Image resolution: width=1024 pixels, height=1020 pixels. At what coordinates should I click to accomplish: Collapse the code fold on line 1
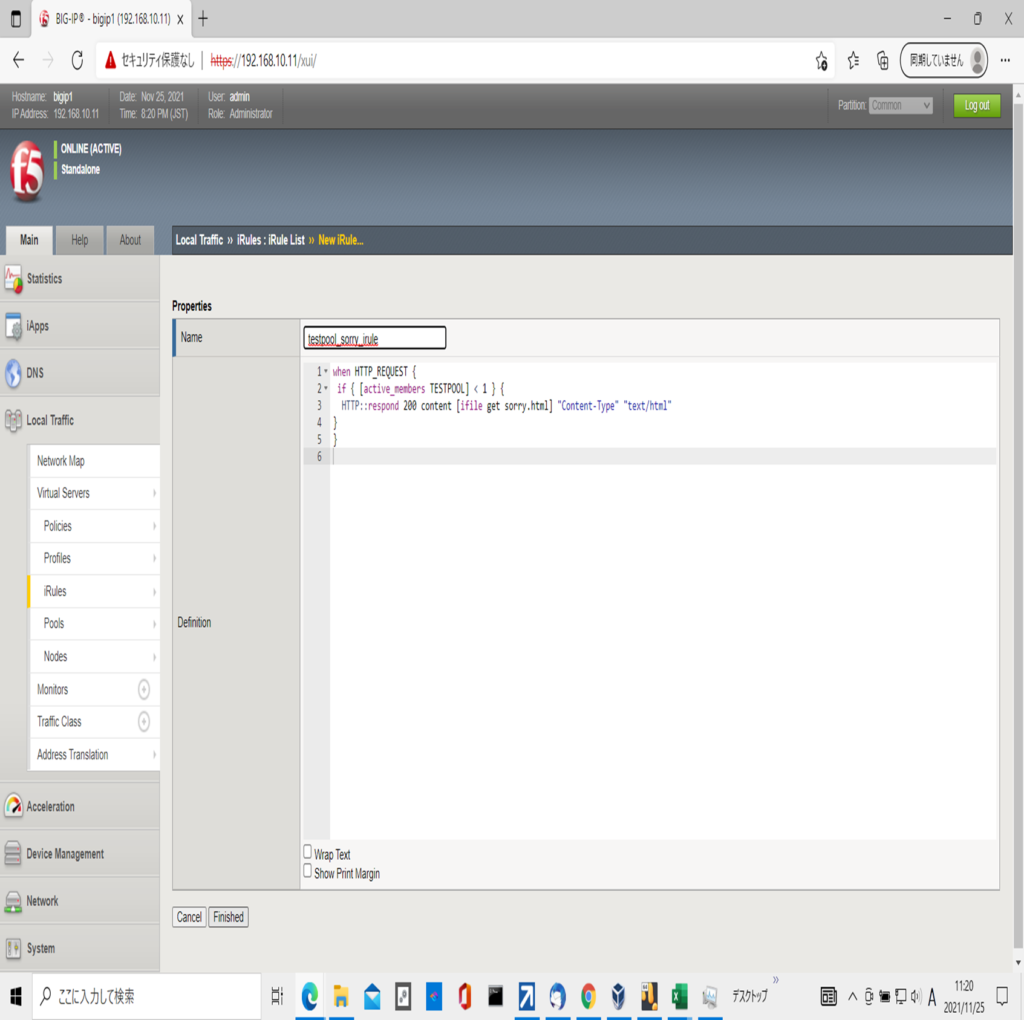(325, 371)
